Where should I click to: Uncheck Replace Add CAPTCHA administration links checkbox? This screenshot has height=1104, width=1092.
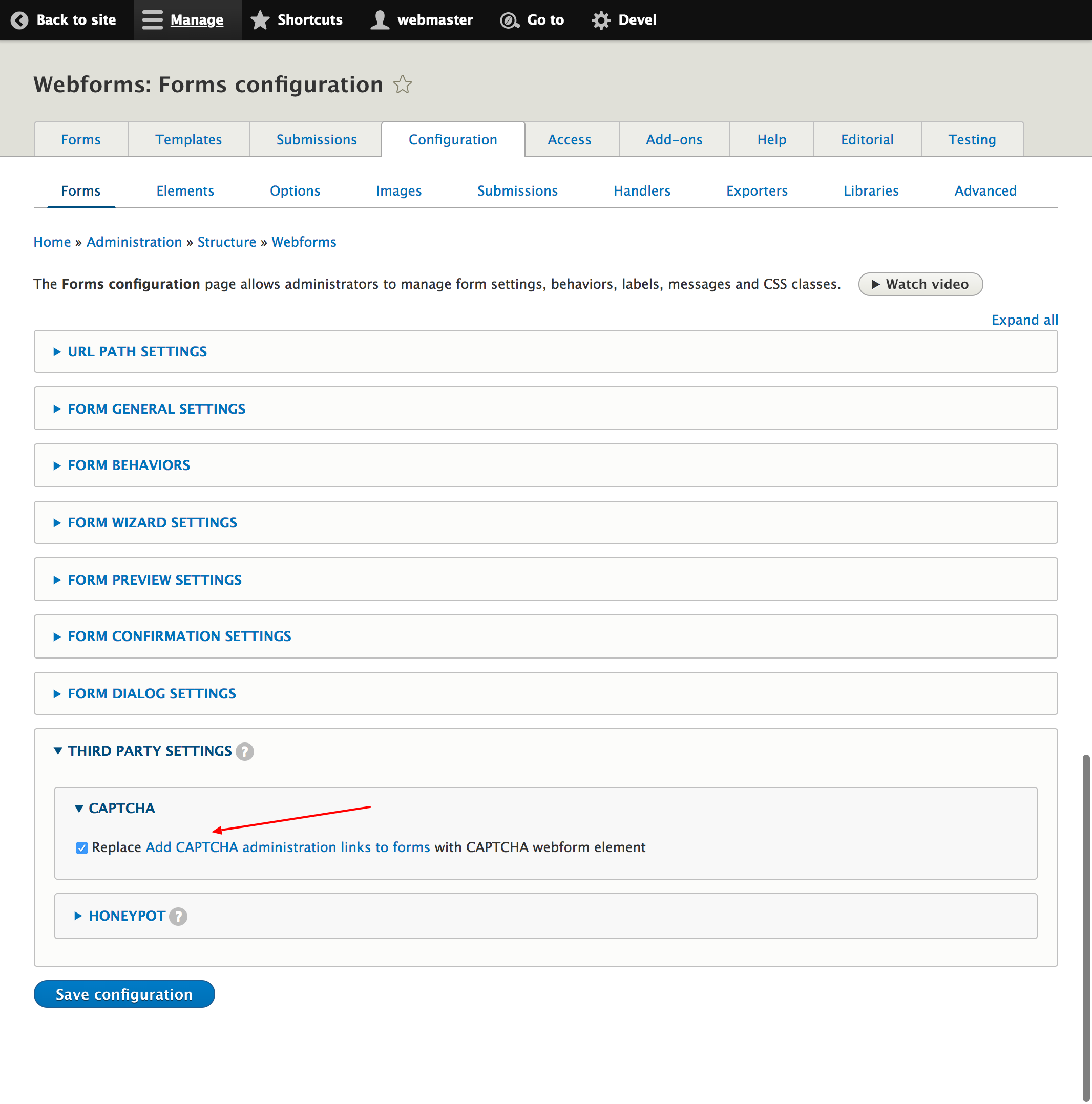81,847
